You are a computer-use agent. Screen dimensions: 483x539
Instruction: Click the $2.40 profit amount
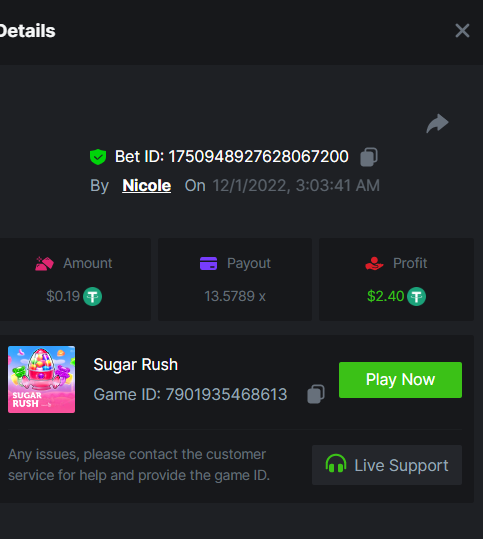point(385,296)
